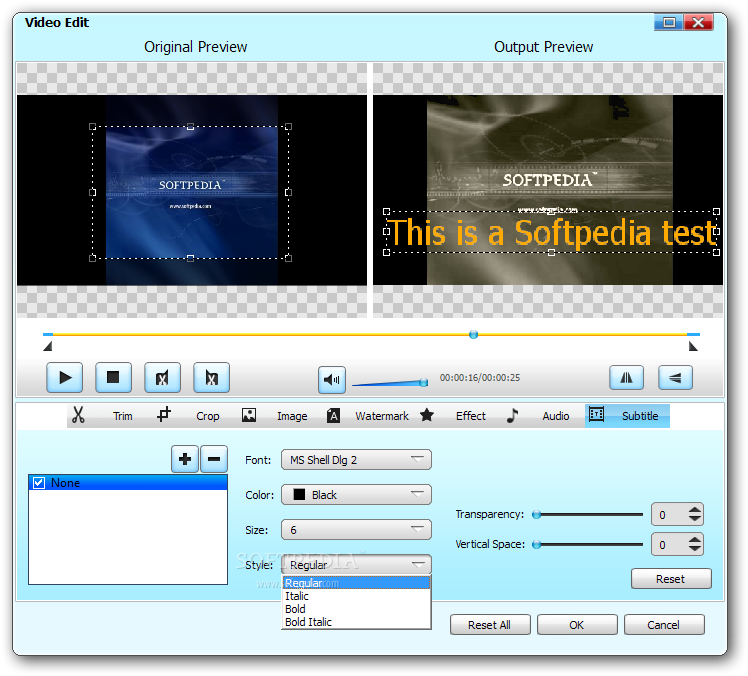Select the None row in subtitle list
The image size is (748, 676).
tap(128, 483)
